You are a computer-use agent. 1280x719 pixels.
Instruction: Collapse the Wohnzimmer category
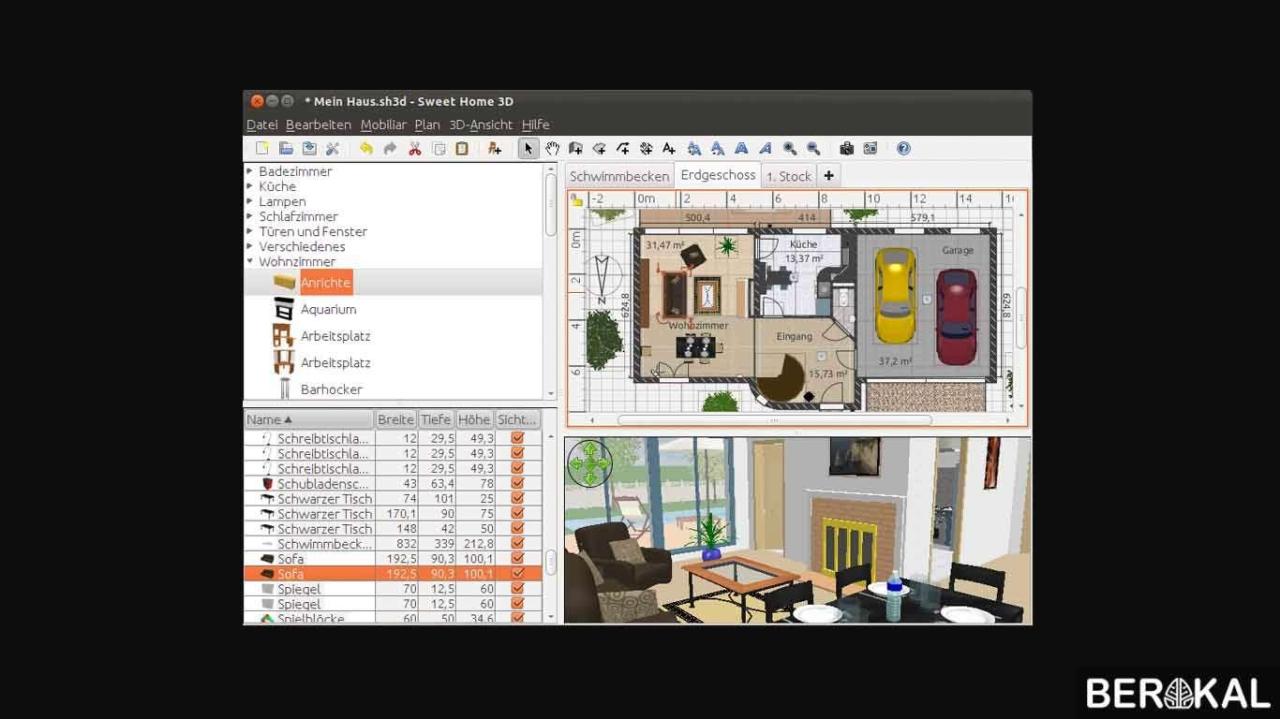tap(248, 261)
